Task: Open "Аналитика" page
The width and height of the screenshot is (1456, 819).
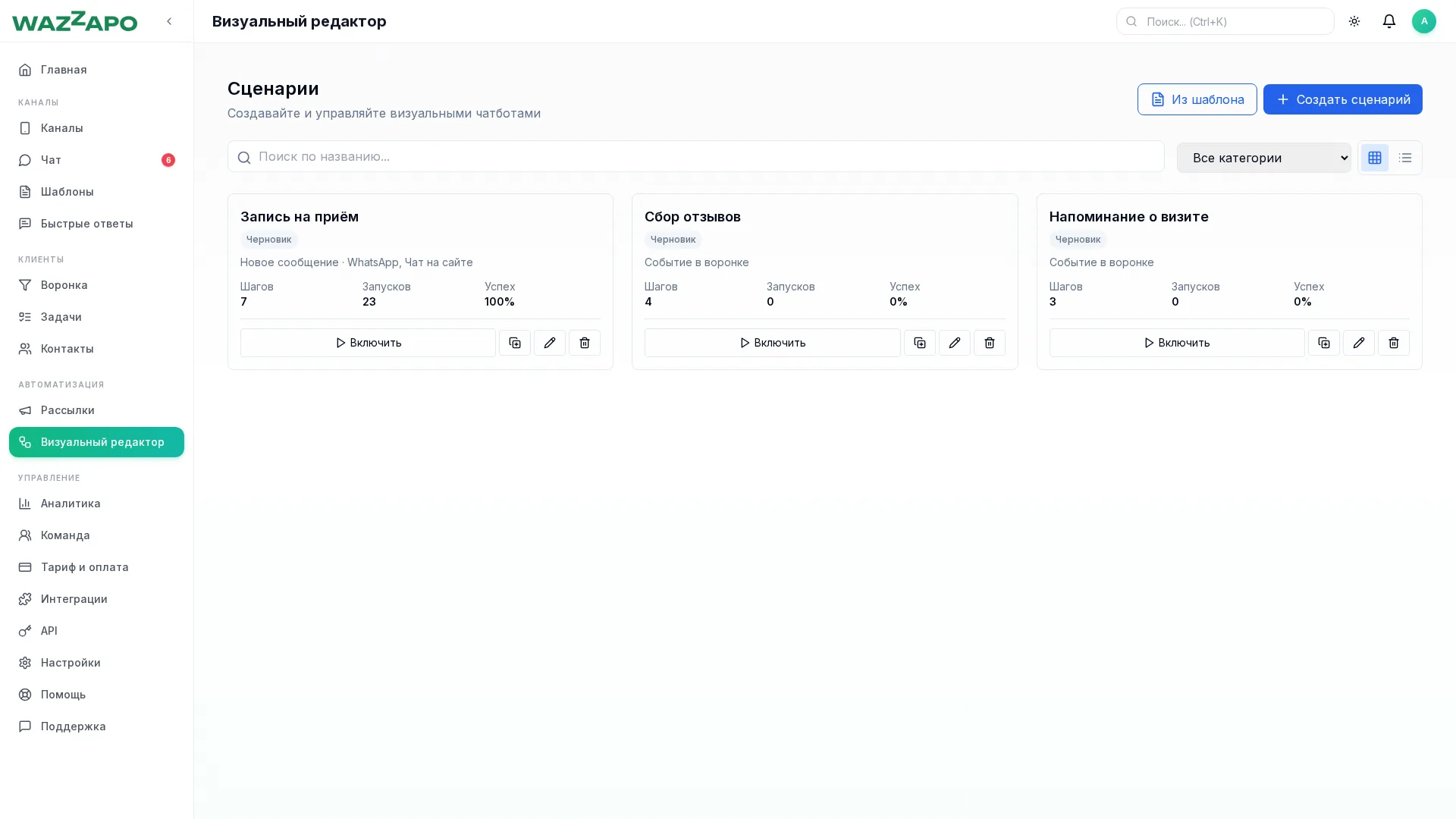Action: (96, 504)
